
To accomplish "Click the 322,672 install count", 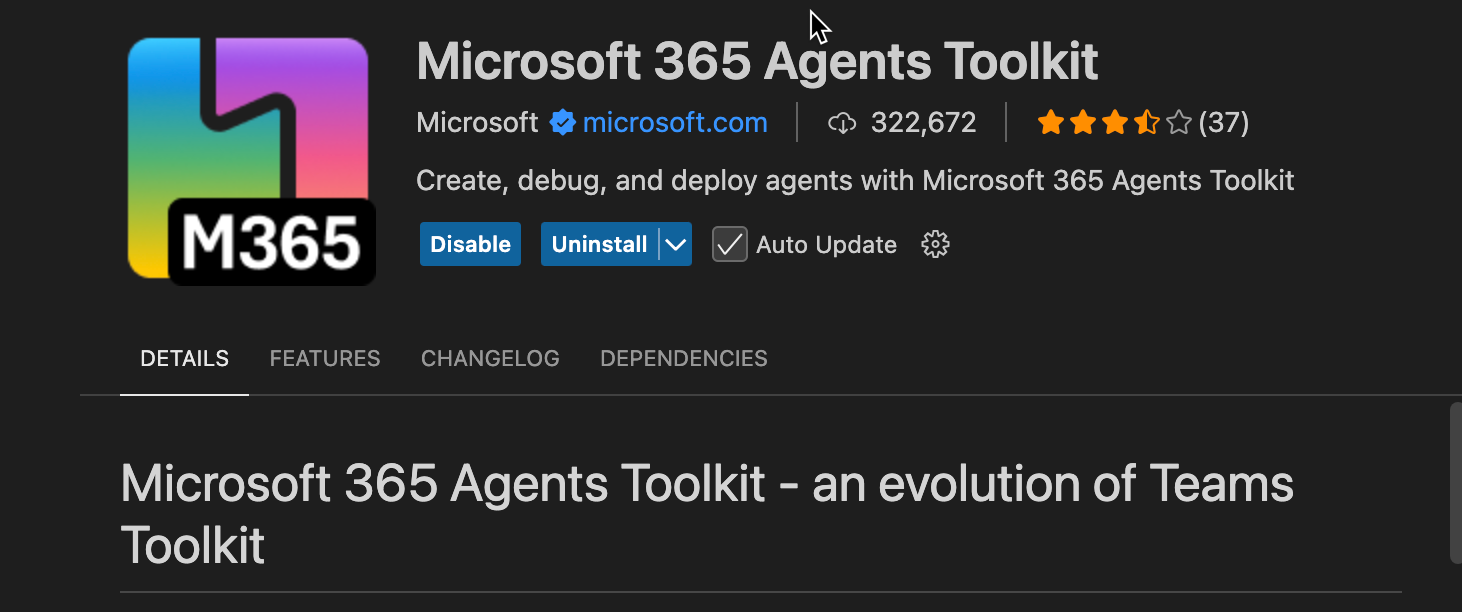I will [923, 123].
